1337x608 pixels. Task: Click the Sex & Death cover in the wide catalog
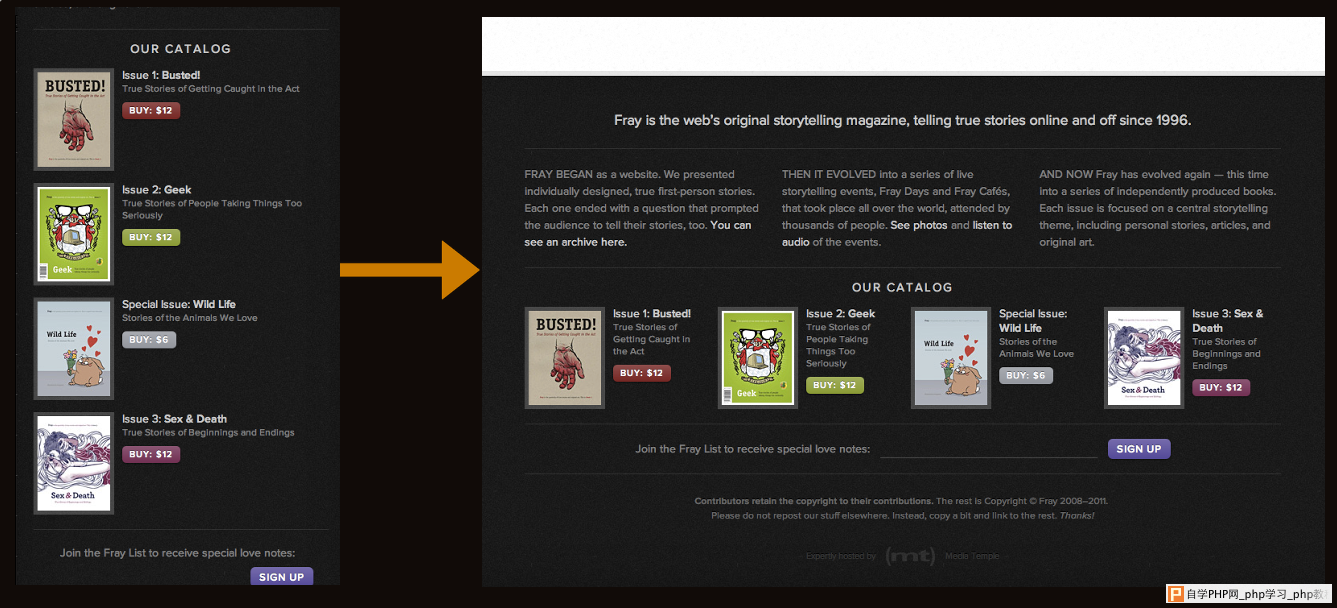[1144, 358]
